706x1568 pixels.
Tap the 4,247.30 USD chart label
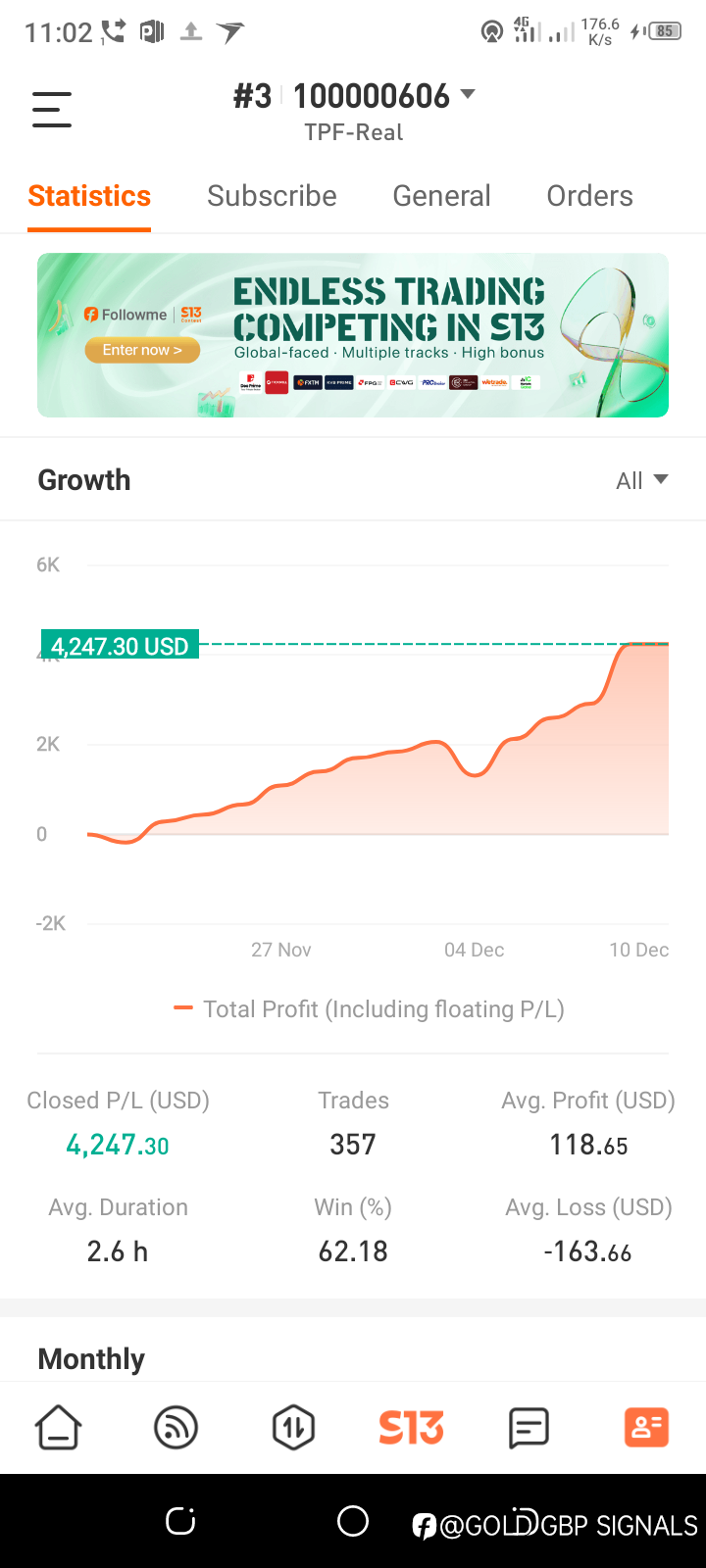click(x=120, y=646)
